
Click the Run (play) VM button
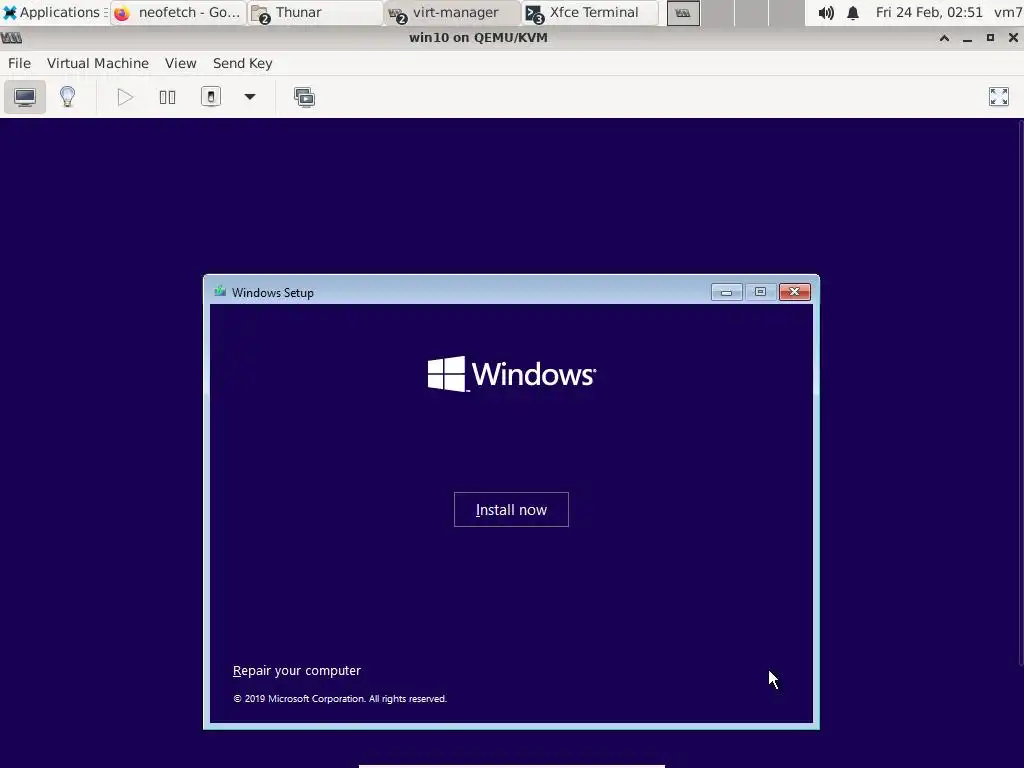click(x=125, y=97)
